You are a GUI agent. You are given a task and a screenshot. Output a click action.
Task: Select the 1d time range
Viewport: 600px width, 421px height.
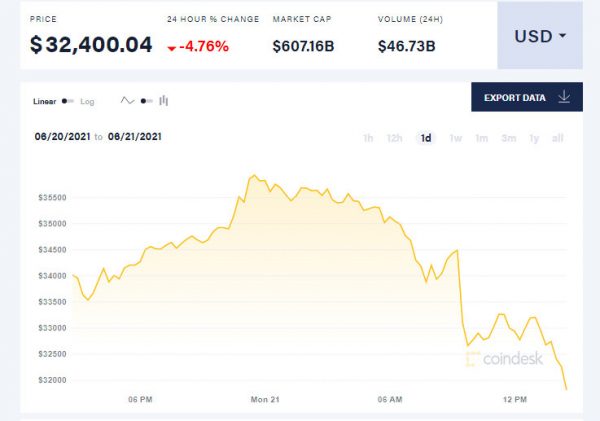tap(426, 138)
